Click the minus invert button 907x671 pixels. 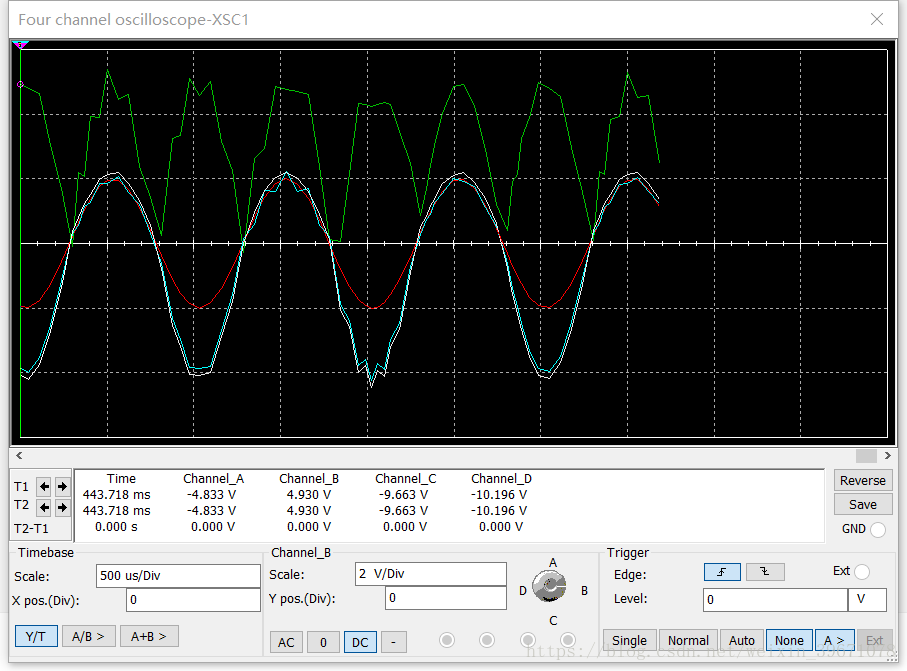point(393,642)
